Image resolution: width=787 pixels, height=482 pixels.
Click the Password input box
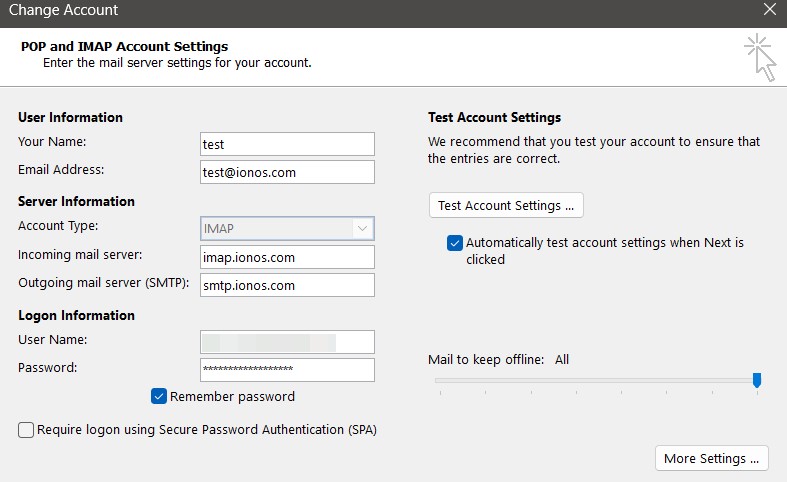tap(287, 370)
